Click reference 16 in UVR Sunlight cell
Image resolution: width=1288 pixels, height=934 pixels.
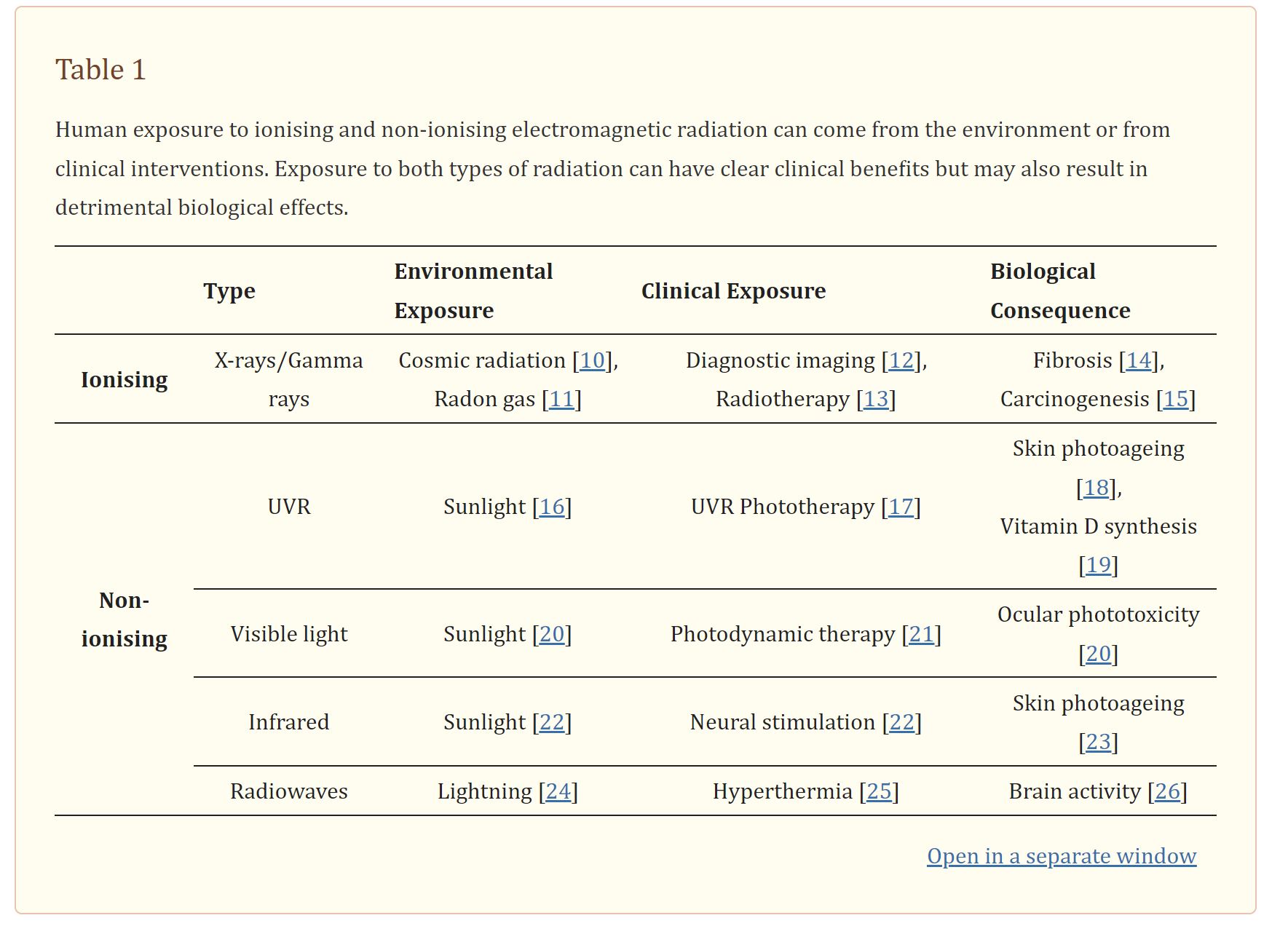pos(552,507)
